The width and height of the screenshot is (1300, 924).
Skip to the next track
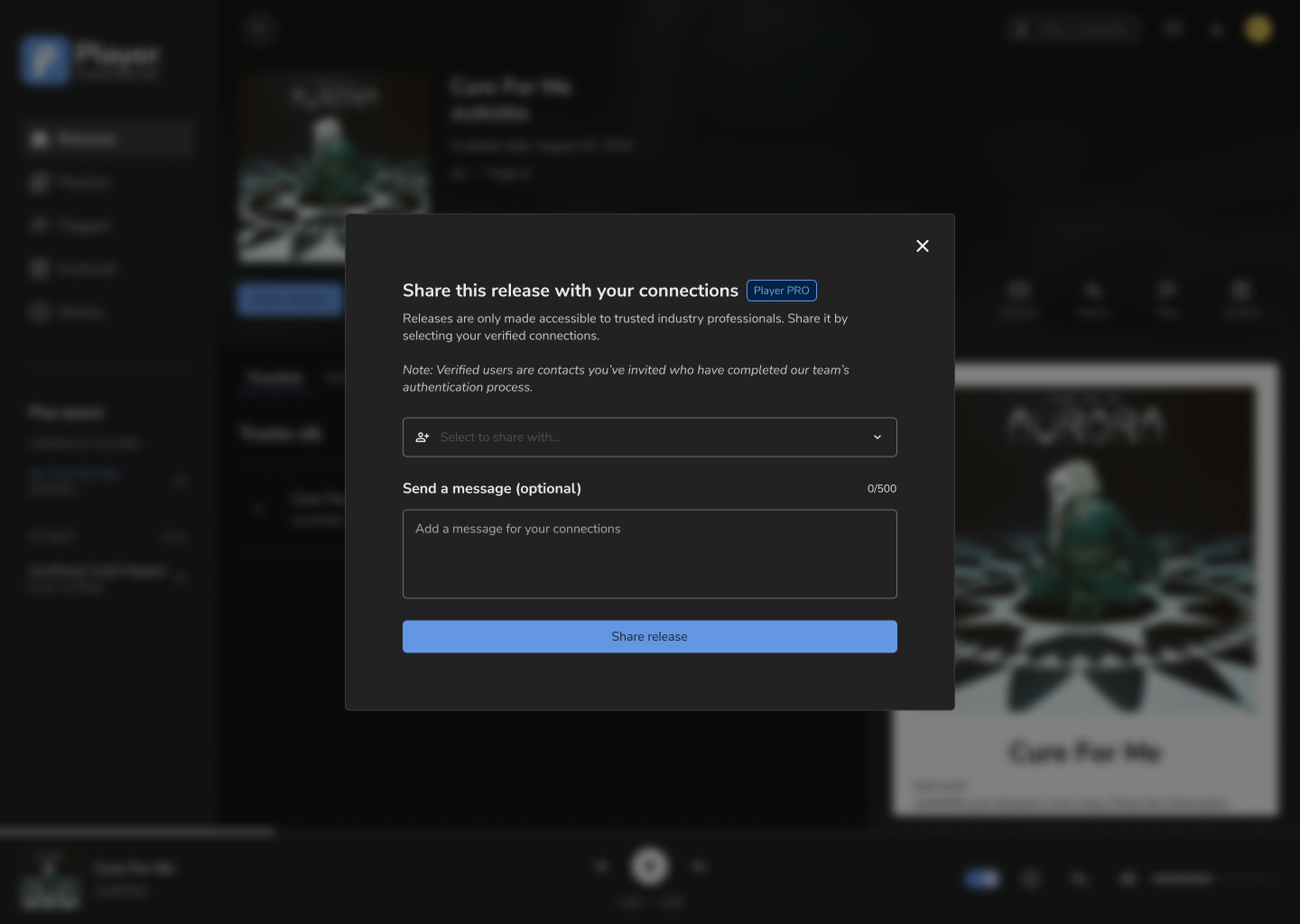pos(698,866)
